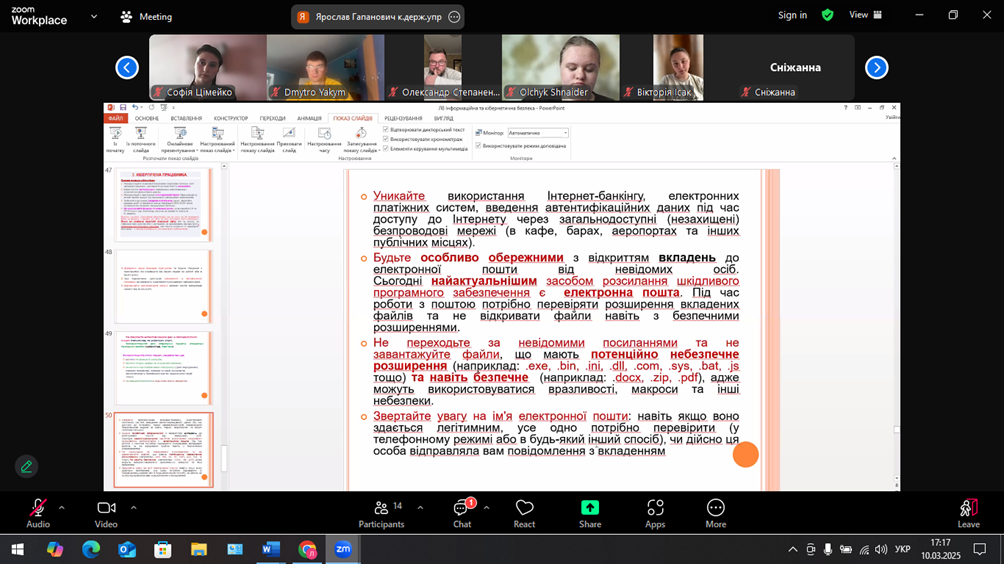Start camera using the Video icon
1004x564 pixels.
coord(106,508)
